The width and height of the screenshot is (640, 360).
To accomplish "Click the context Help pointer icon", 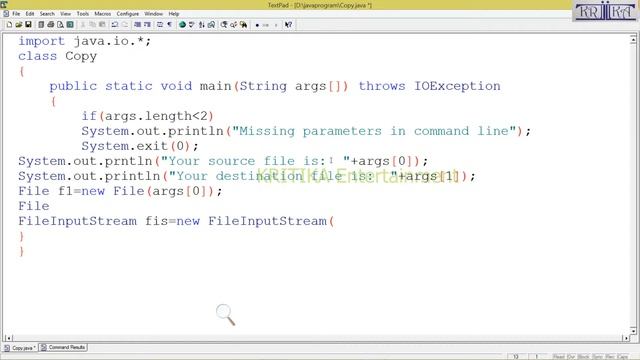I will (x=289, y=25).
